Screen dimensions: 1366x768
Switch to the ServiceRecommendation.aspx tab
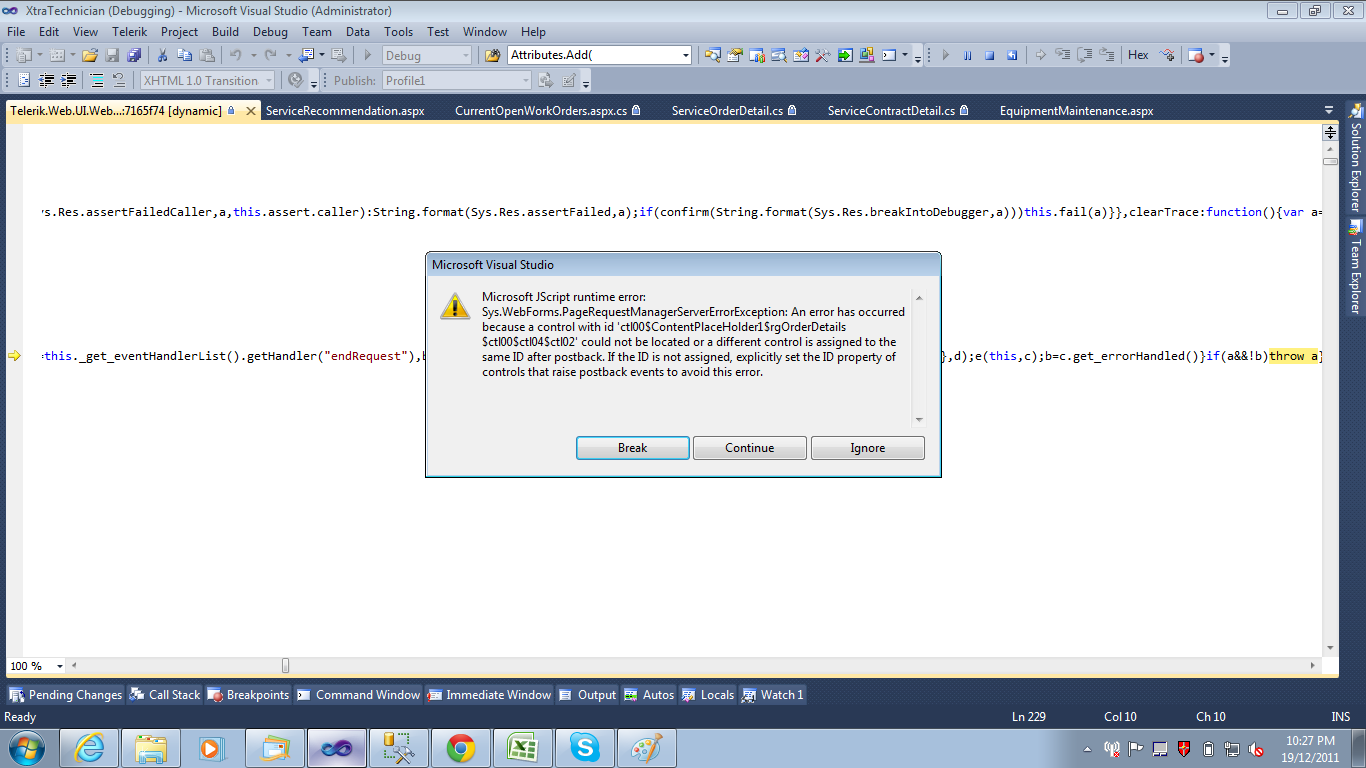[x=345, y=111]
